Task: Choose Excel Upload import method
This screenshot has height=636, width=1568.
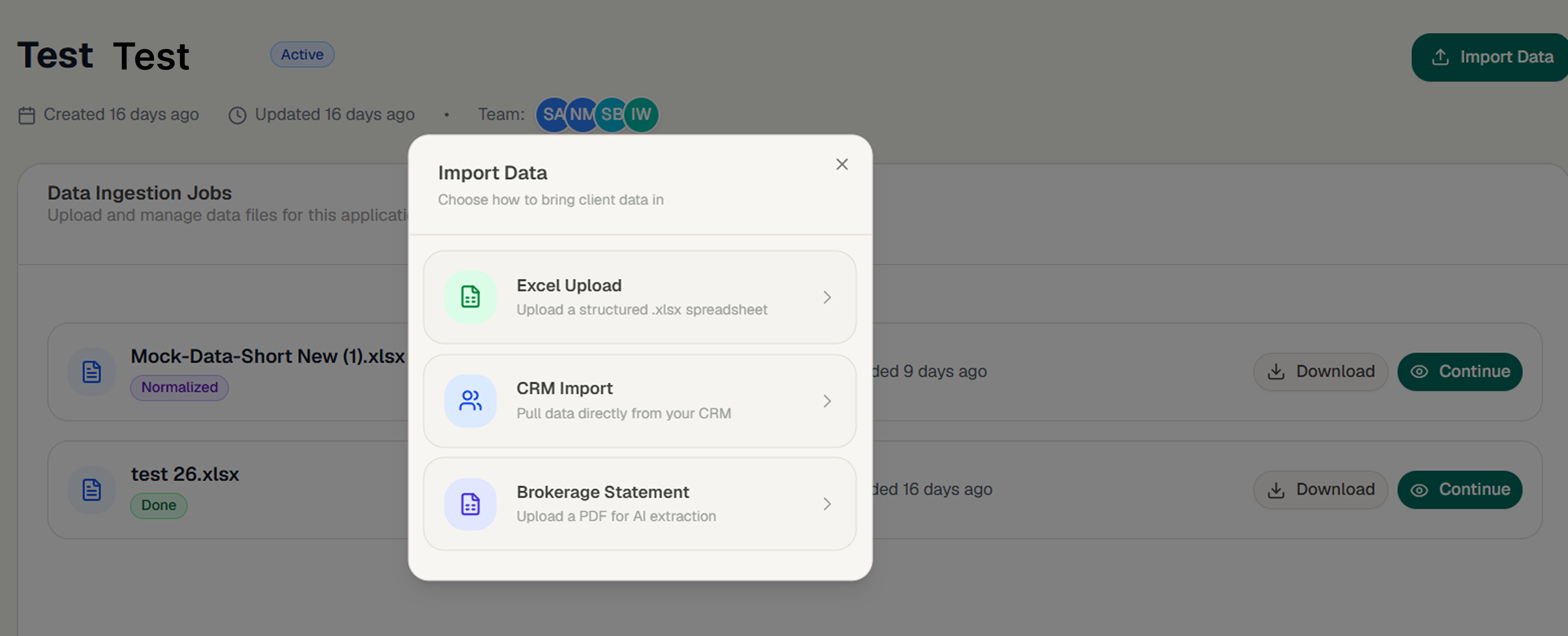Action: tap(640, 297)
